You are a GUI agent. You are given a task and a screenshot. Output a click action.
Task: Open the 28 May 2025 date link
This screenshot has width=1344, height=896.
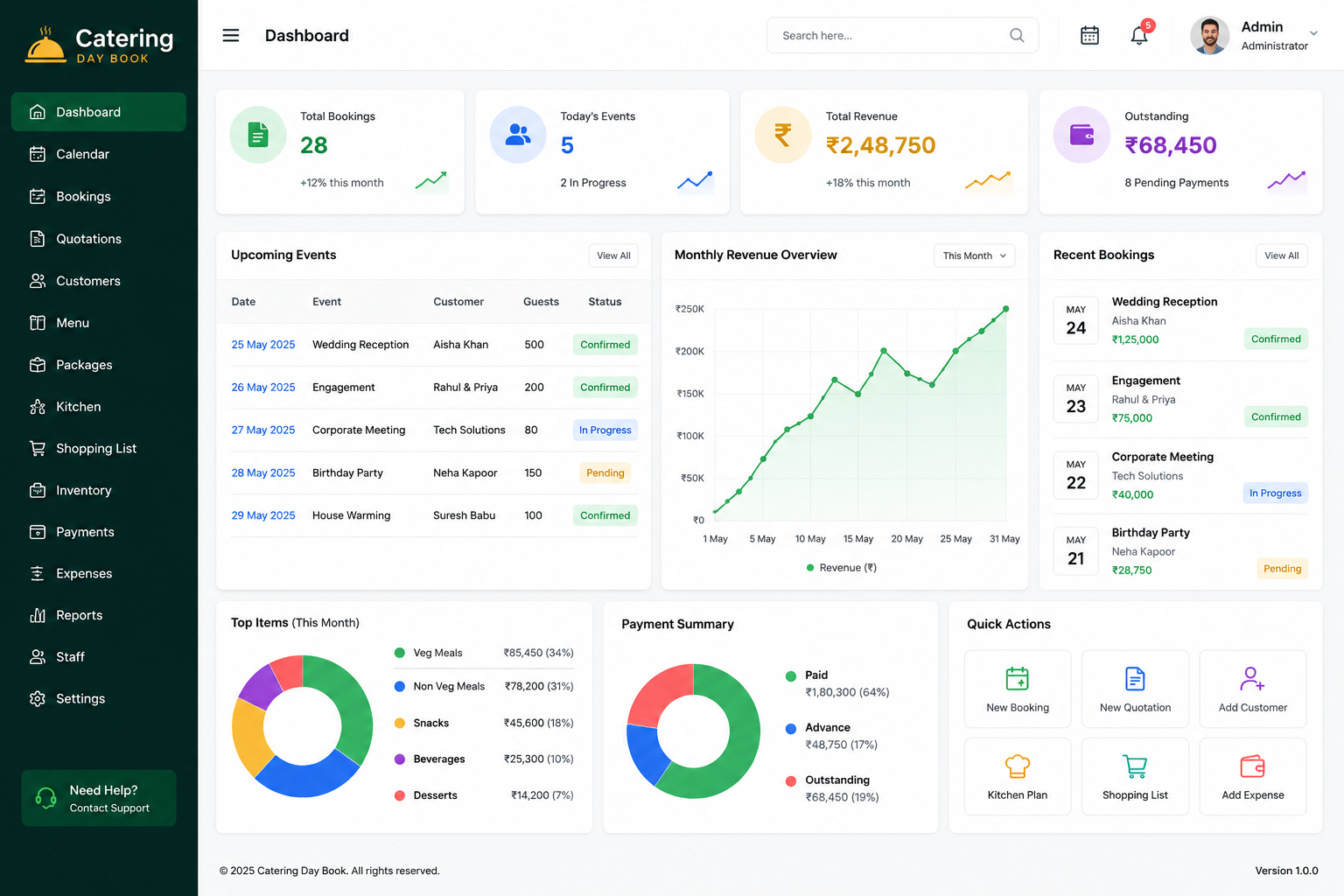pyautogui.click(x=263, y=472)
